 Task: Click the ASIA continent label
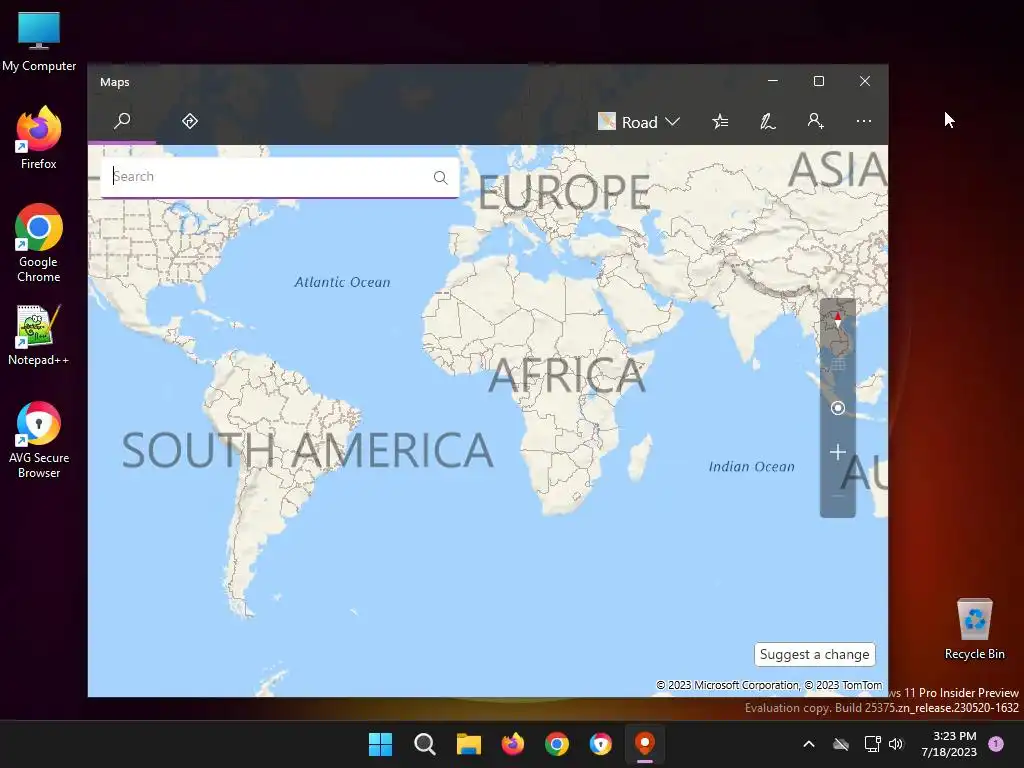tap(838, 170)
